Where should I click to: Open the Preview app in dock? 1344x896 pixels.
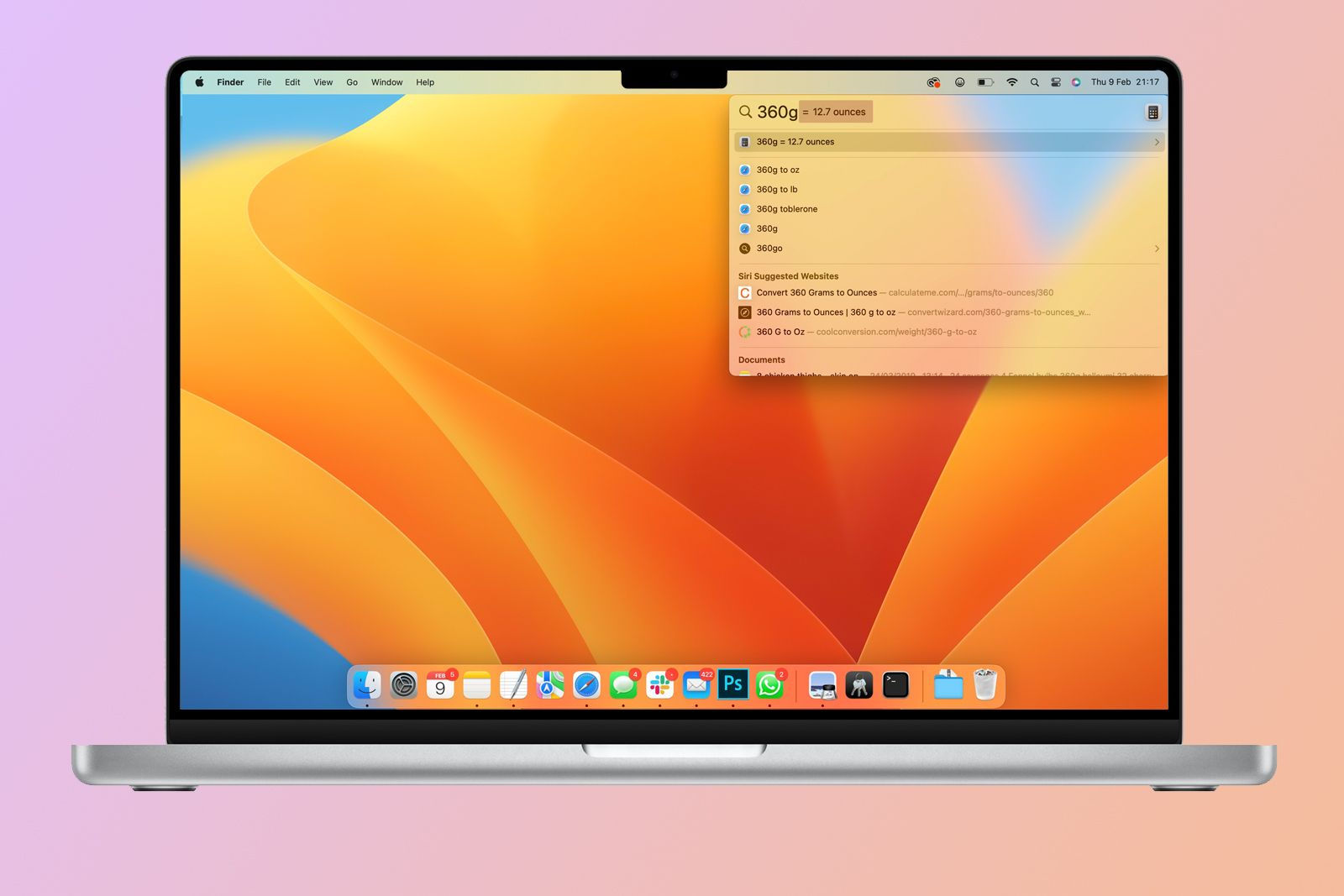pyautogui.click(x=822, y=685)
